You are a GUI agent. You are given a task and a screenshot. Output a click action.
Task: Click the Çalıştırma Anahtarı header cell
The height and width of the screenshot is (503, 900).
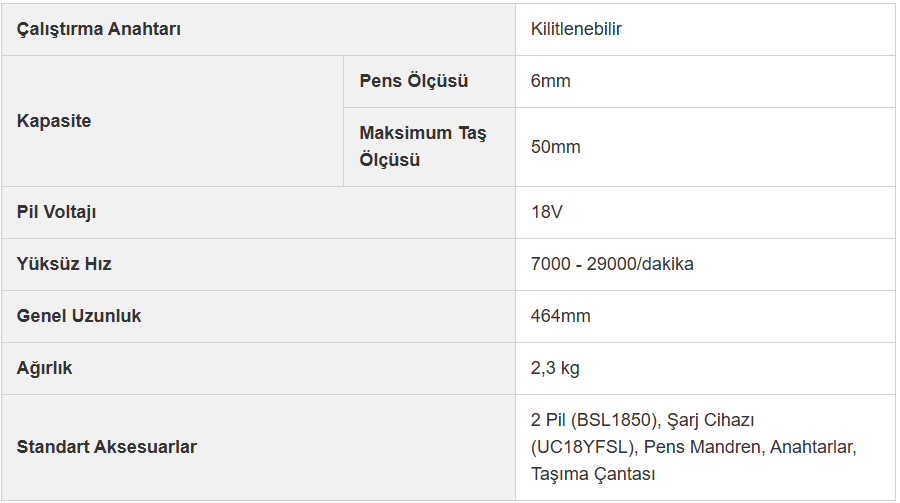pyautogui.click(x=258, y=29)
